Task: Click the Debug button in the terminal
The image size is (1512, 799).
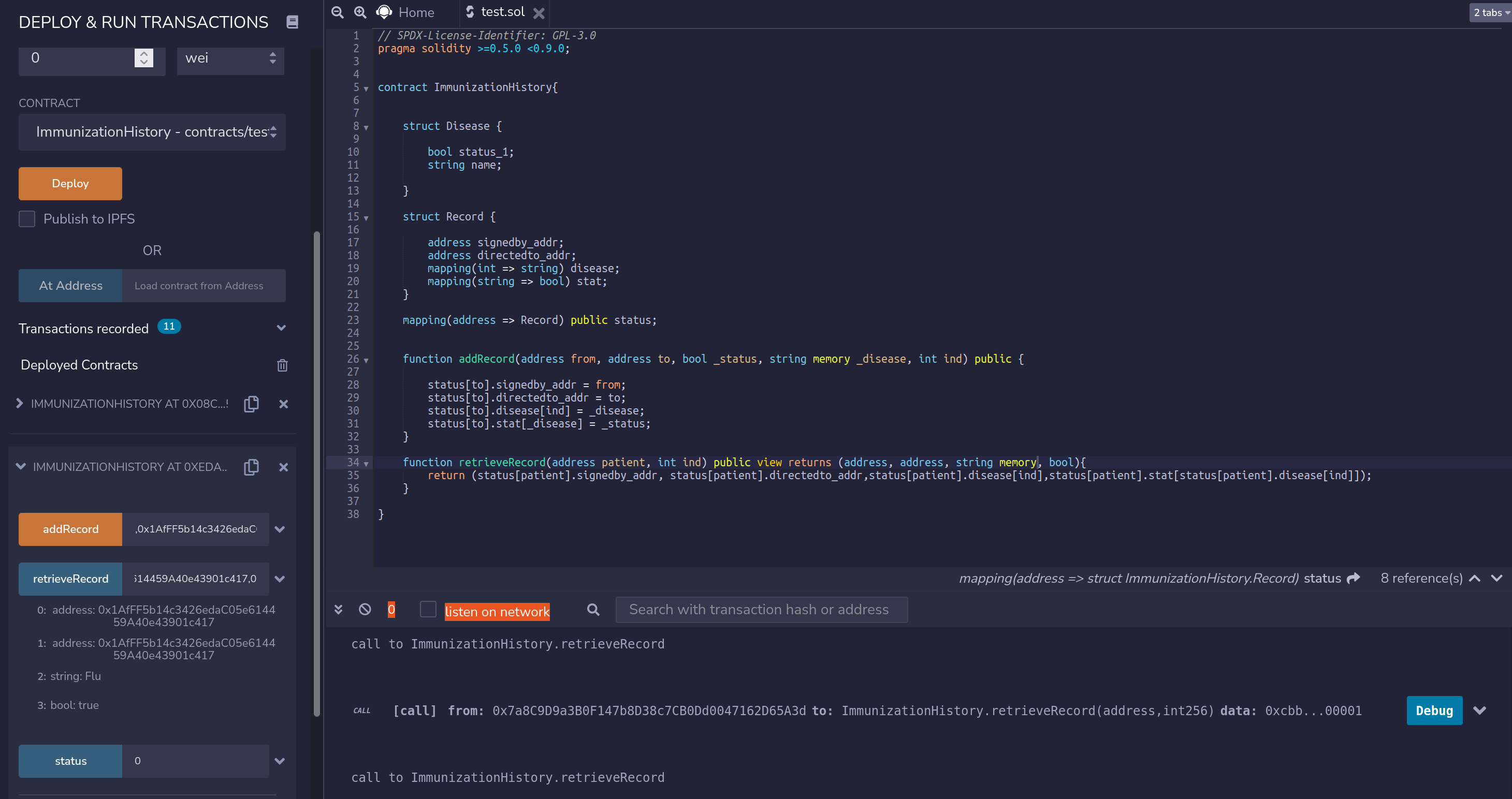Action: 1433,711
